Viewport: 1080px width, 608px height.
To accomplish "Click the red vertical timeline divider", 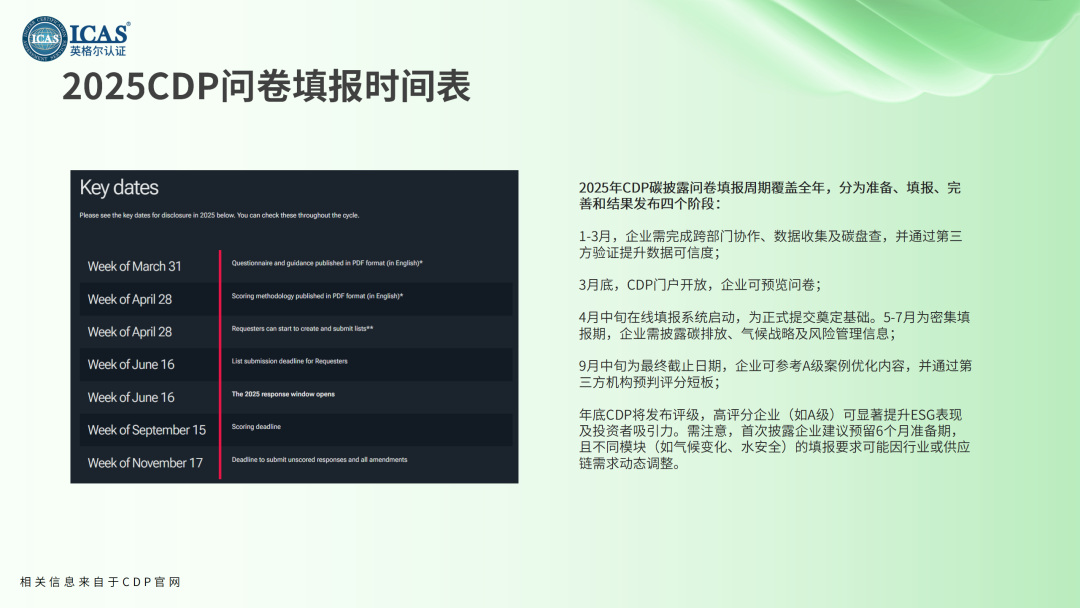I will tap(220, 364).
